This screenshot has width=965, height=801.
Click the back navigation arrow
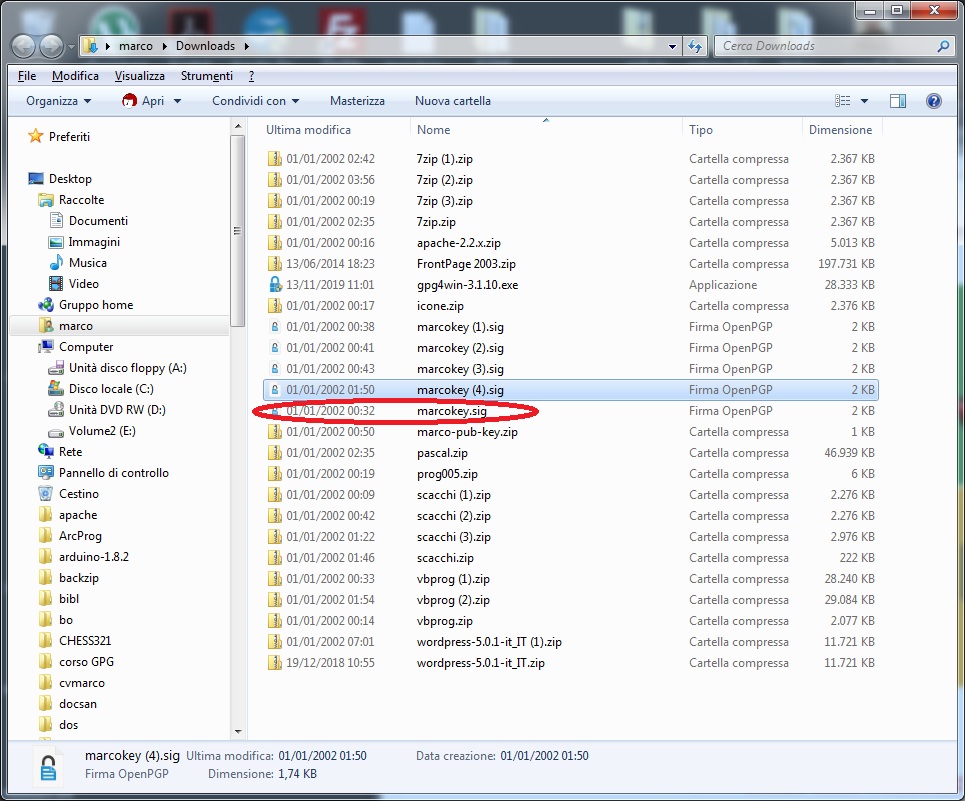coord(24,46)
